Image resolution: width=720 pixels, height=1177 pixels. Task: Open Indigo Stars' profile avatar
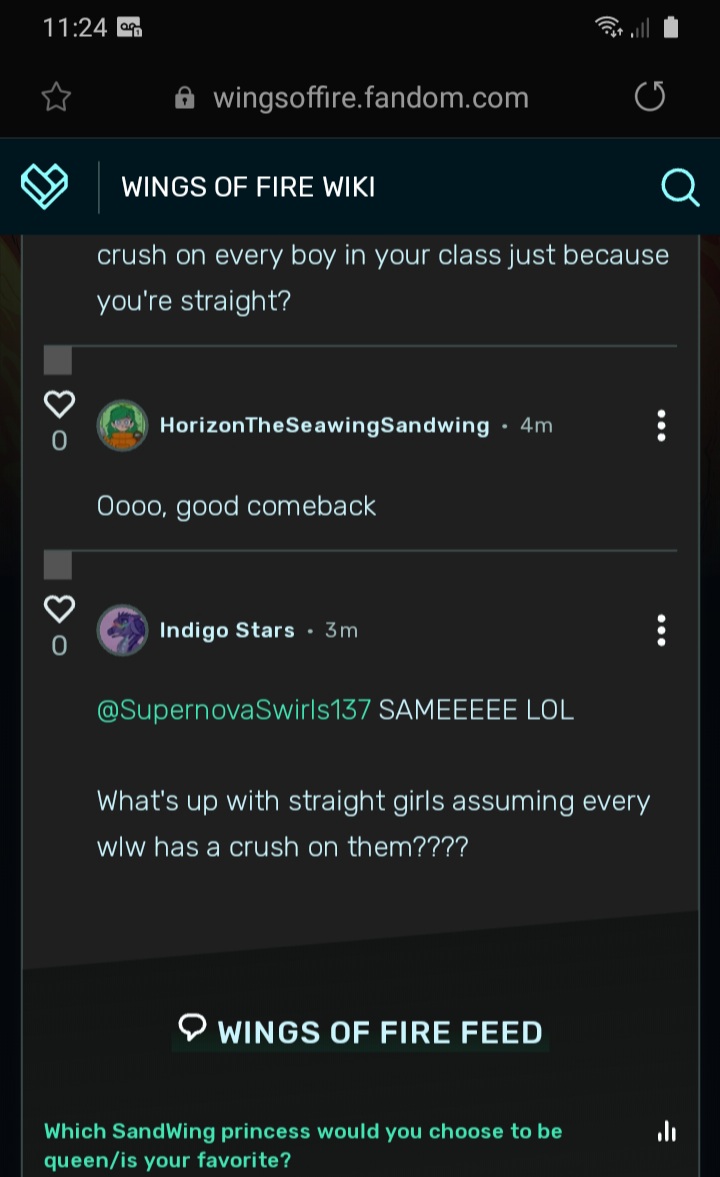pos(122,631)
